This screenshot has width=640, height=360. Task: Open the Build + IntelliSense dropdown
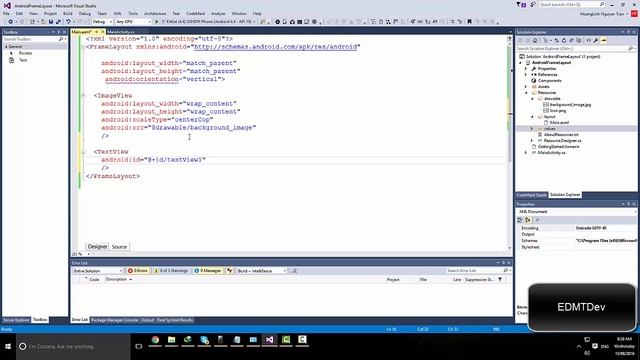pos(262,271)
